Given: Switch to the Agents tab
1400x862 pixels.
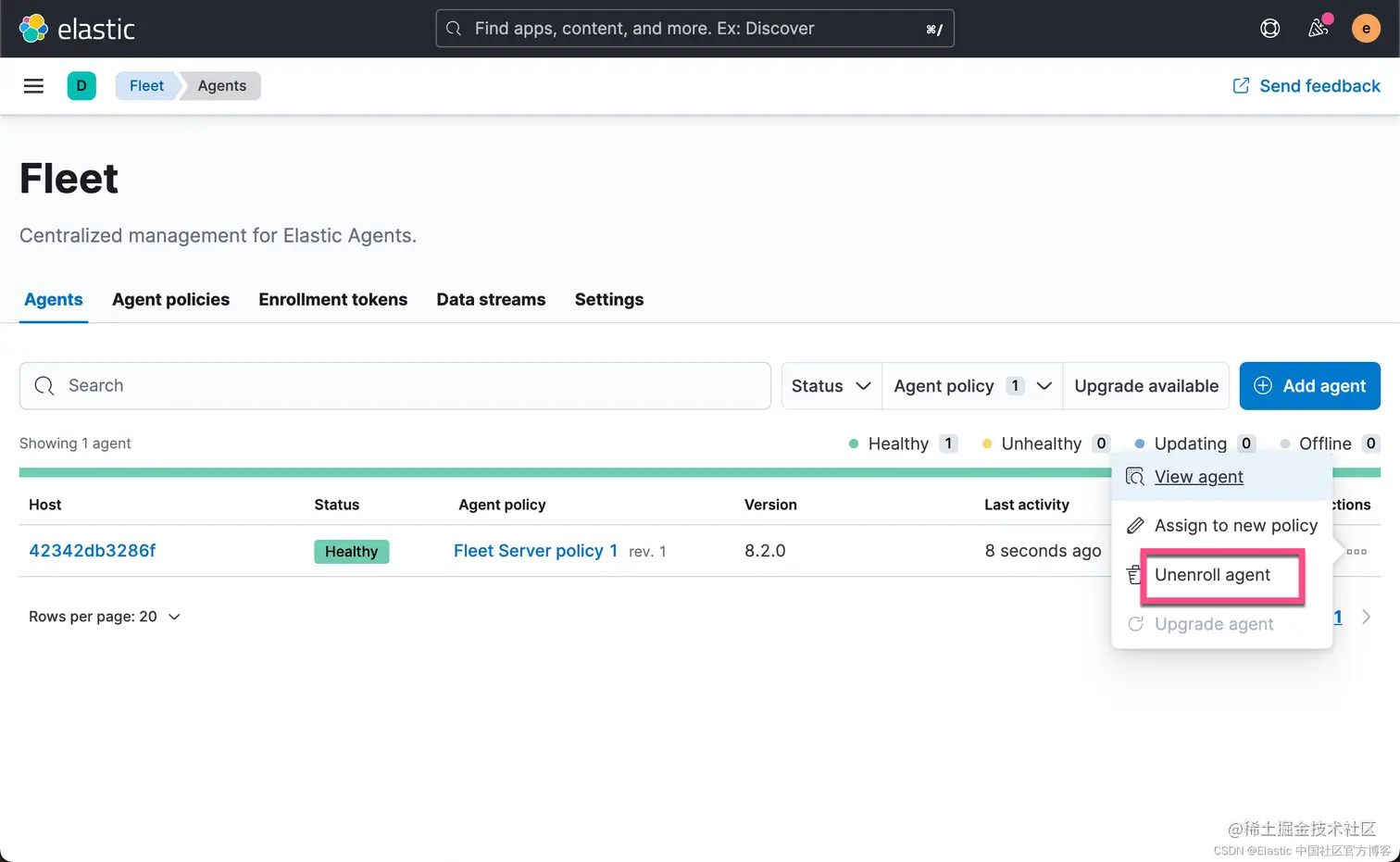Looking at the screenshot, I should (54, 300).
